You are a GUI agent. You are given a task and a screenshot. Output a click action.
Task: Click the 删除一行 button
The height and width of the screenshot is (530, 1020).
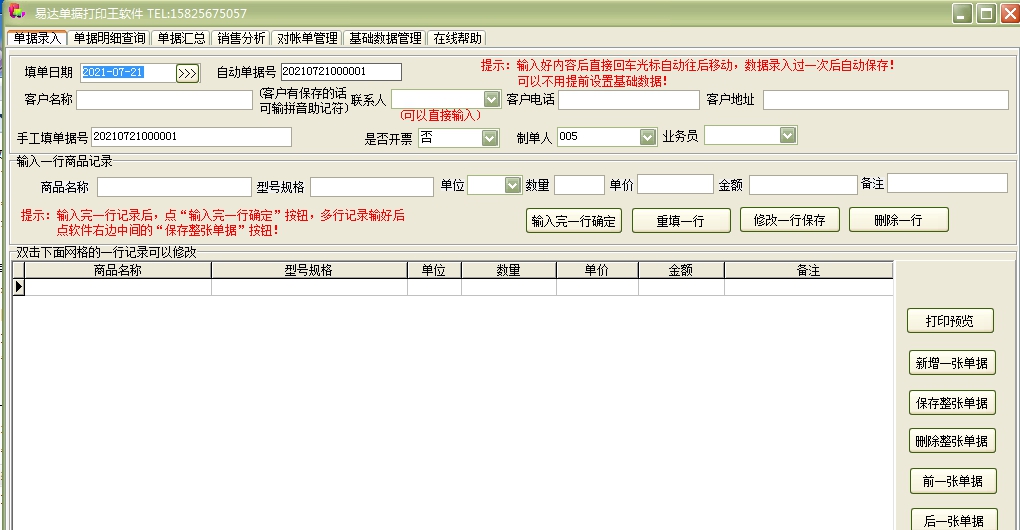tap(898, 220)
